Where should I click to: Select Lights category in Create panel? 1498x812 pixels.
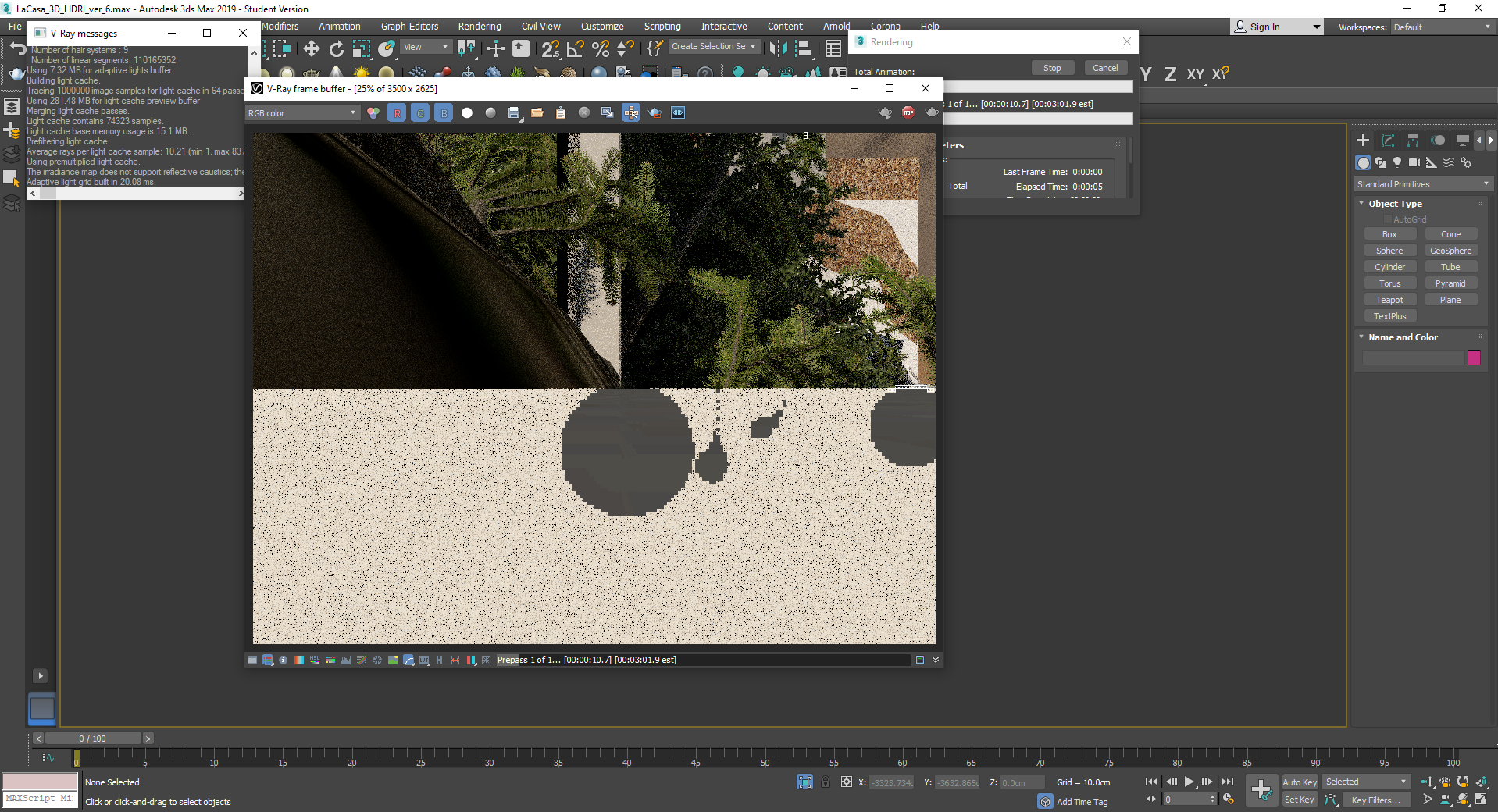[1397, 162]
